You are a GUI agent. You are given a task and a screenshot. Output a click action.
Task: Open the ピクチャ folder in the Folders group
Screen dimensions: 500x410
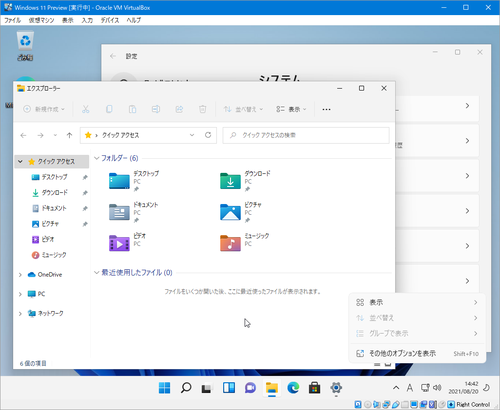241,212
